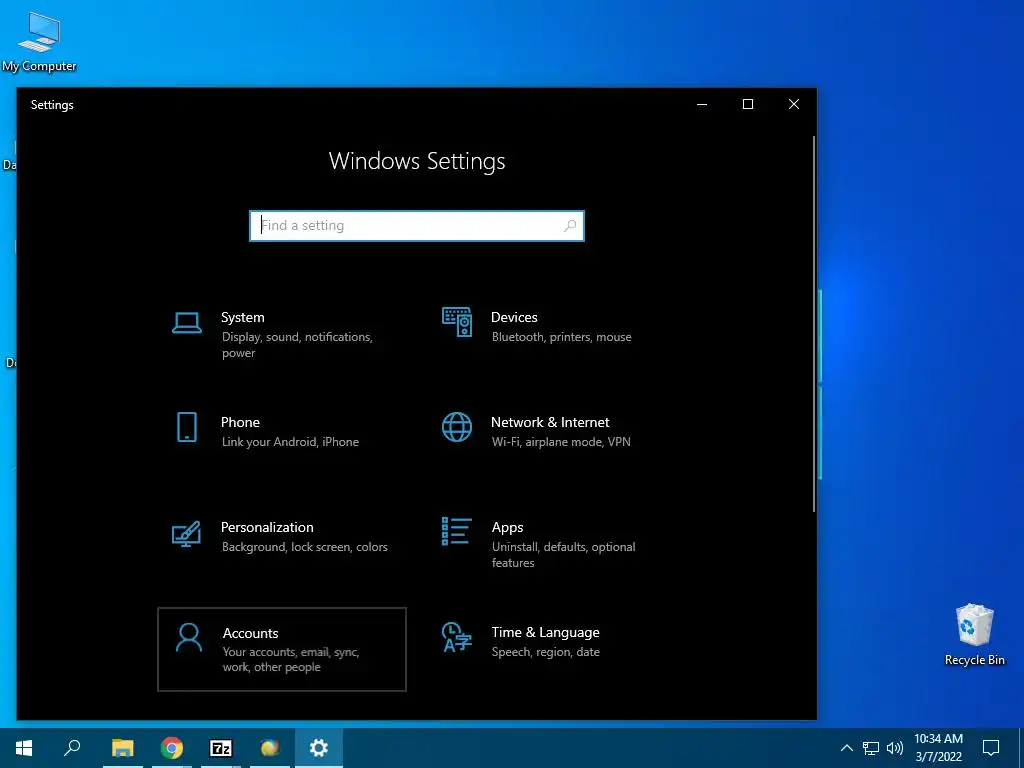Screen dimensions: 1024x768
Task: Open the Apps list icon
Action: click(x=456, y=532)
